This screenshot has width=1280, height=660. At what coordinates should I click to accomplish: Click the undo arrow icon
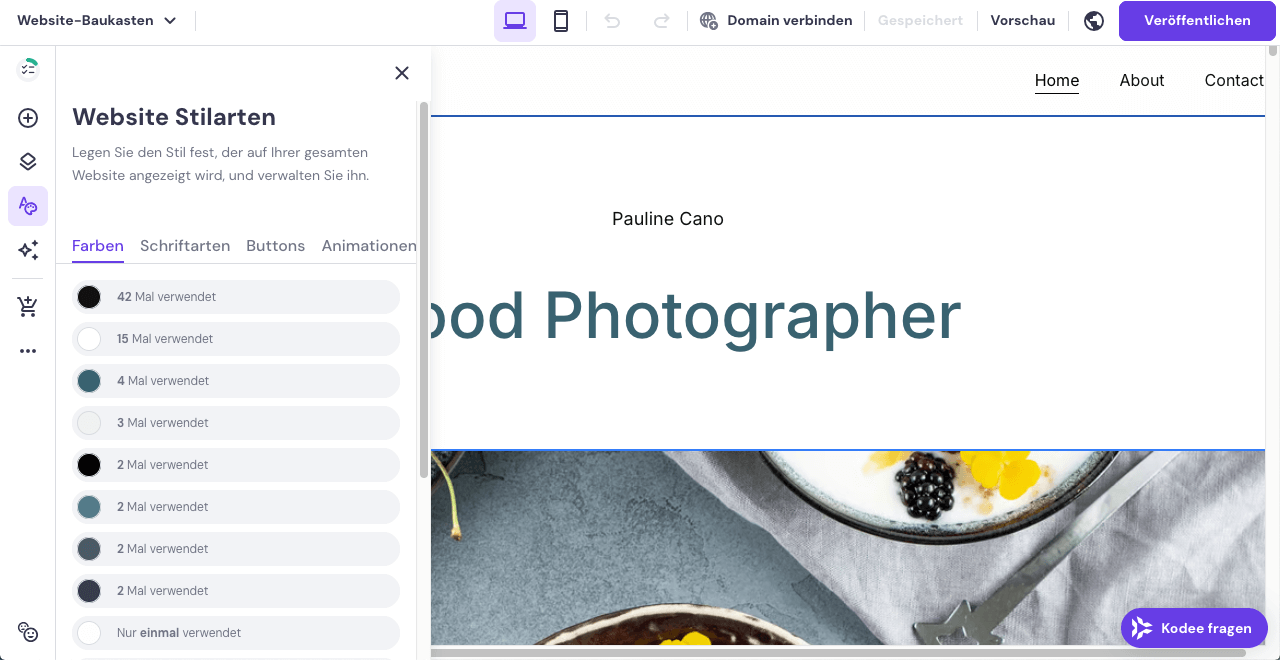coord(613,21)
